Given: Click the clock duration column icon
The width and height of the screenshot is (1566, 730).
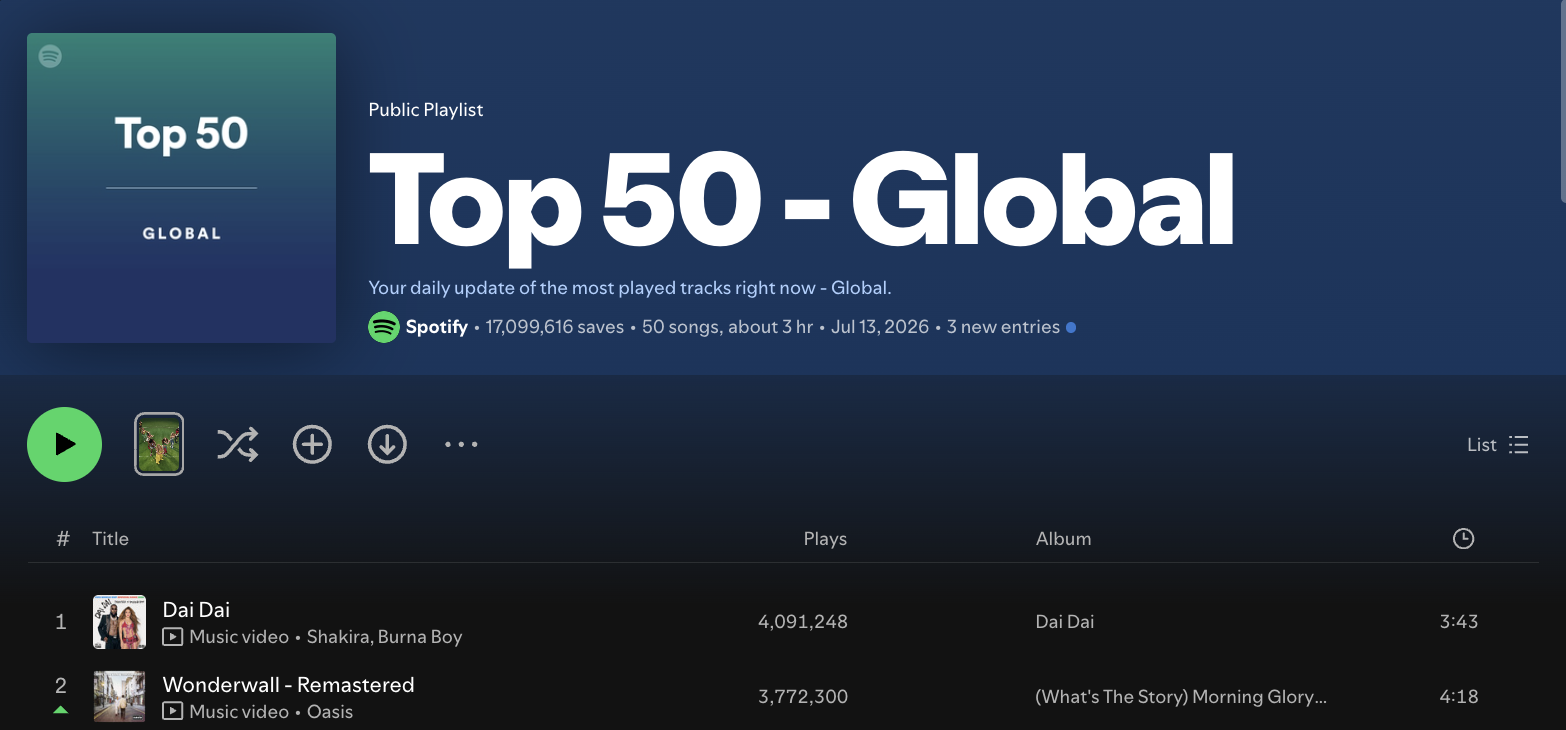Looking at the screenshot, I should click(1463, 539).
